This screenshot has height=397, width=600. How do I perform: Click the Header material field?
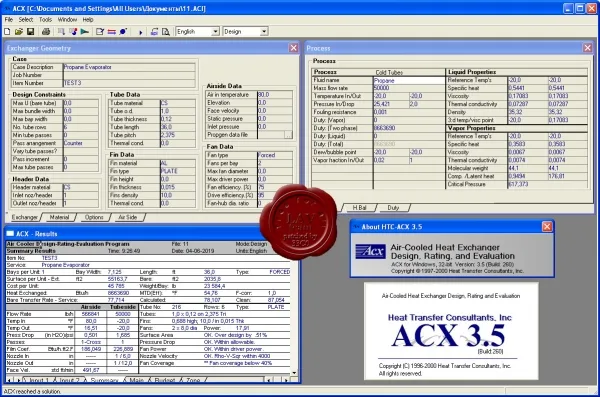pos(80,187)
